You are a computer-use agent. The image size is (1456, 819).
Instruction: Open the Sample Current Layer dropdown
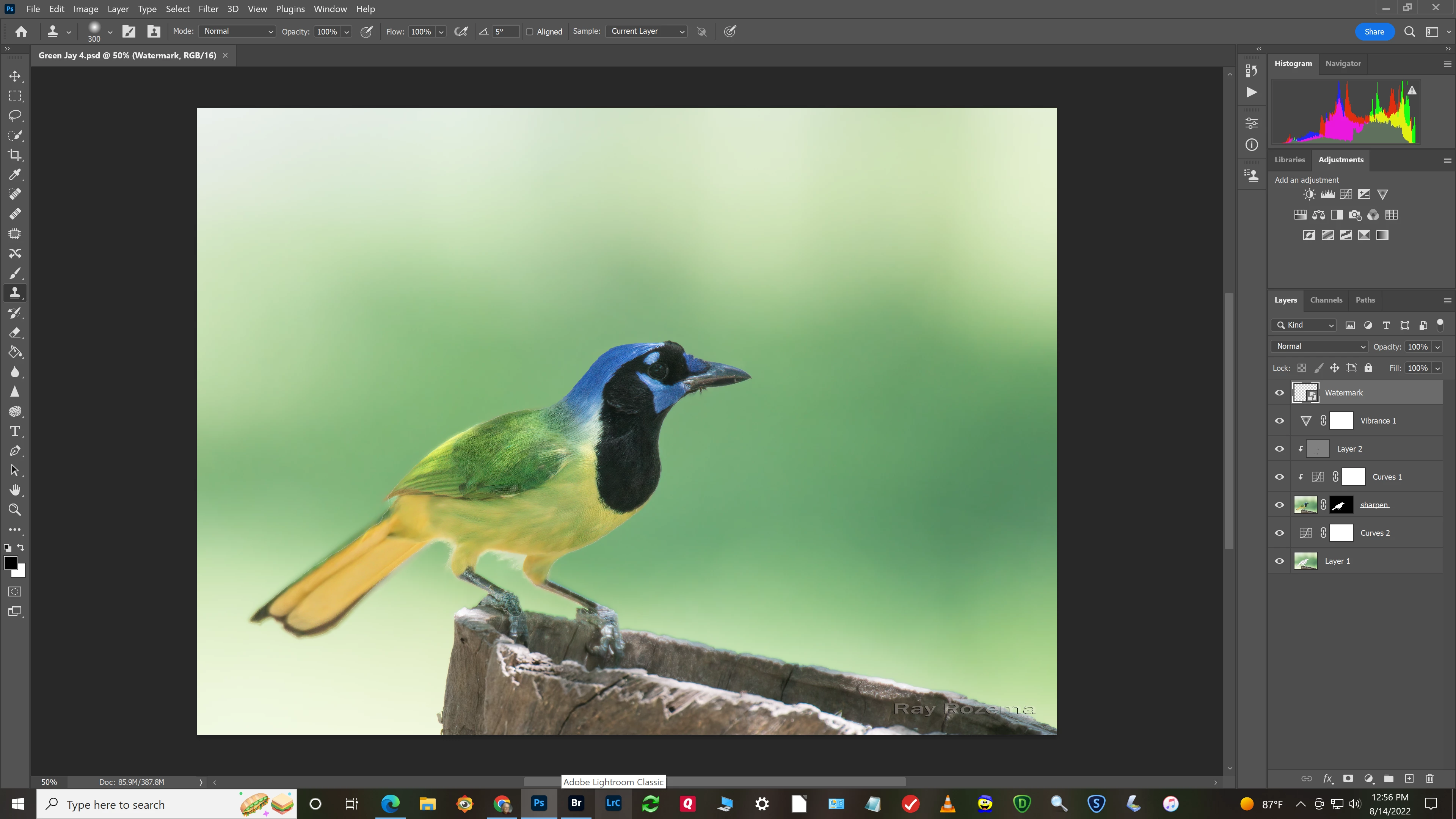[646, 31]
